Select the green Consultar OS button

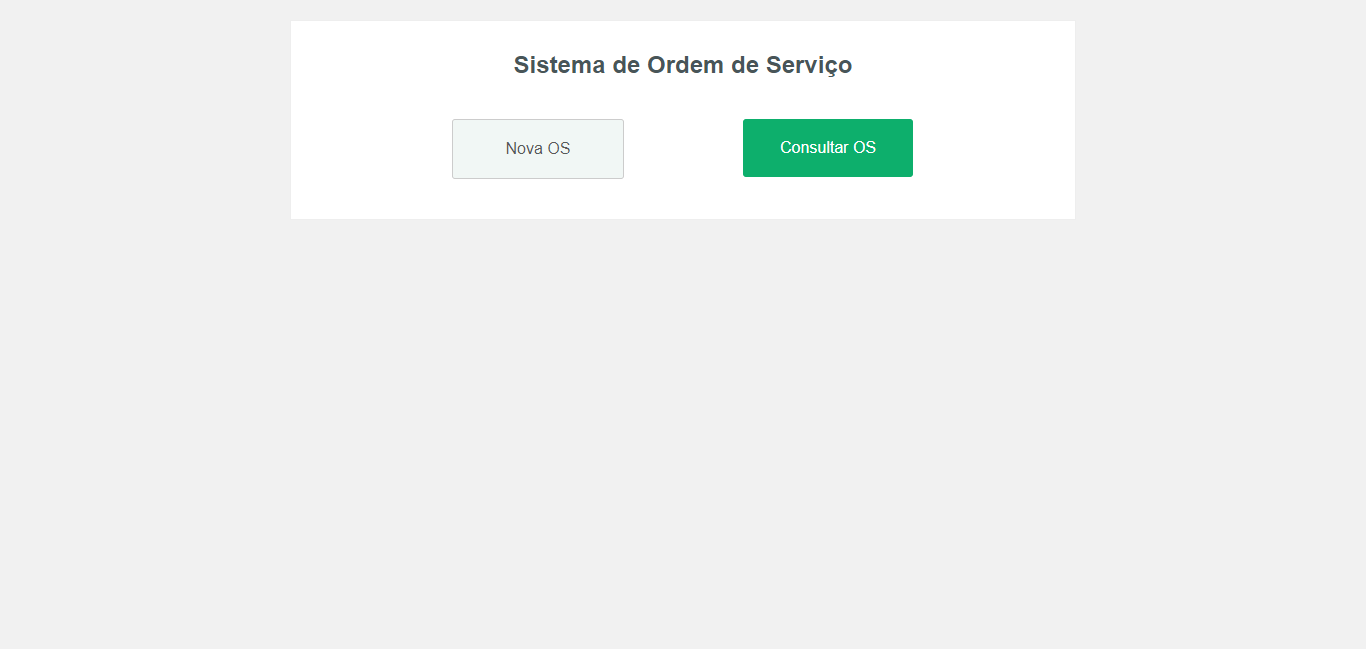tap(828, 148)
